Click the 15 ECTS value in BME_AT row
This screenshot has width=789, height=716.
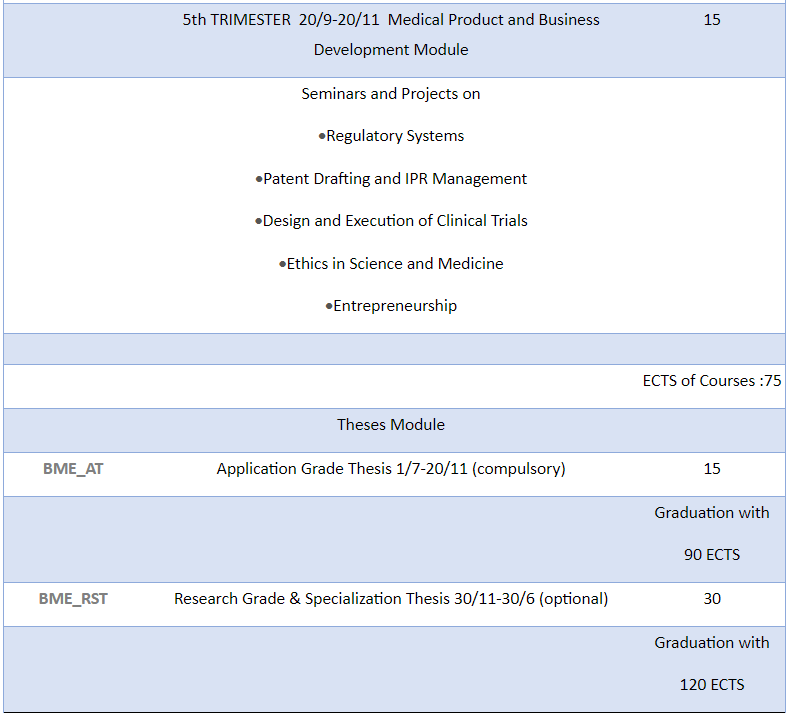point(711,469)
